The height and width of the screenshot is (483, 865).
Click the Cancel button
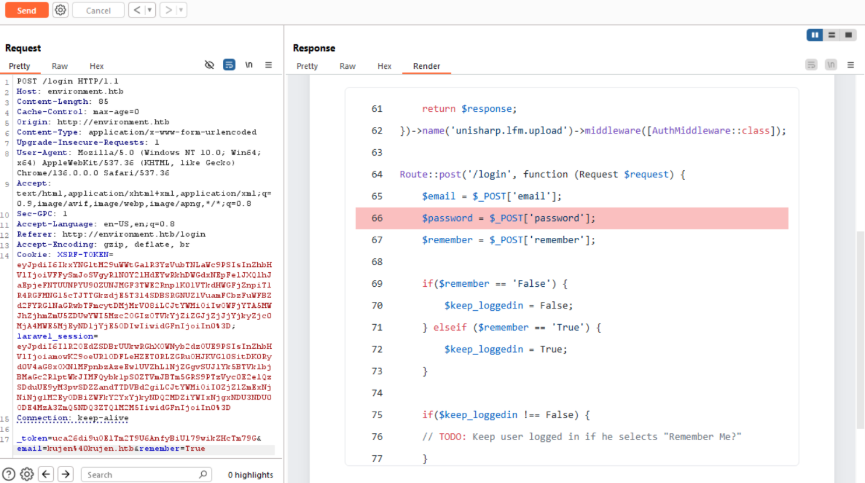pyautogui.click(x=97, y=10)
